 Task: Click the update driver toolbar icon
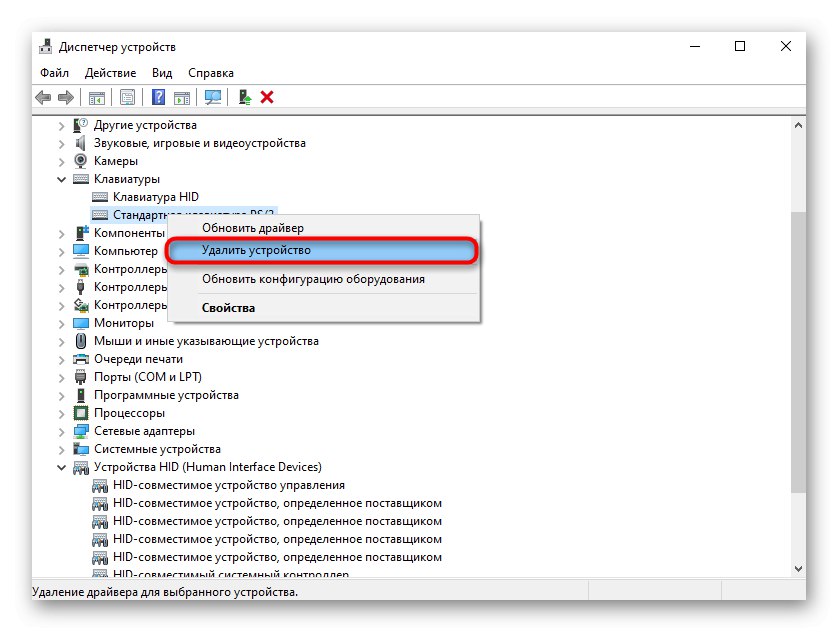click(x=245, y=97)
